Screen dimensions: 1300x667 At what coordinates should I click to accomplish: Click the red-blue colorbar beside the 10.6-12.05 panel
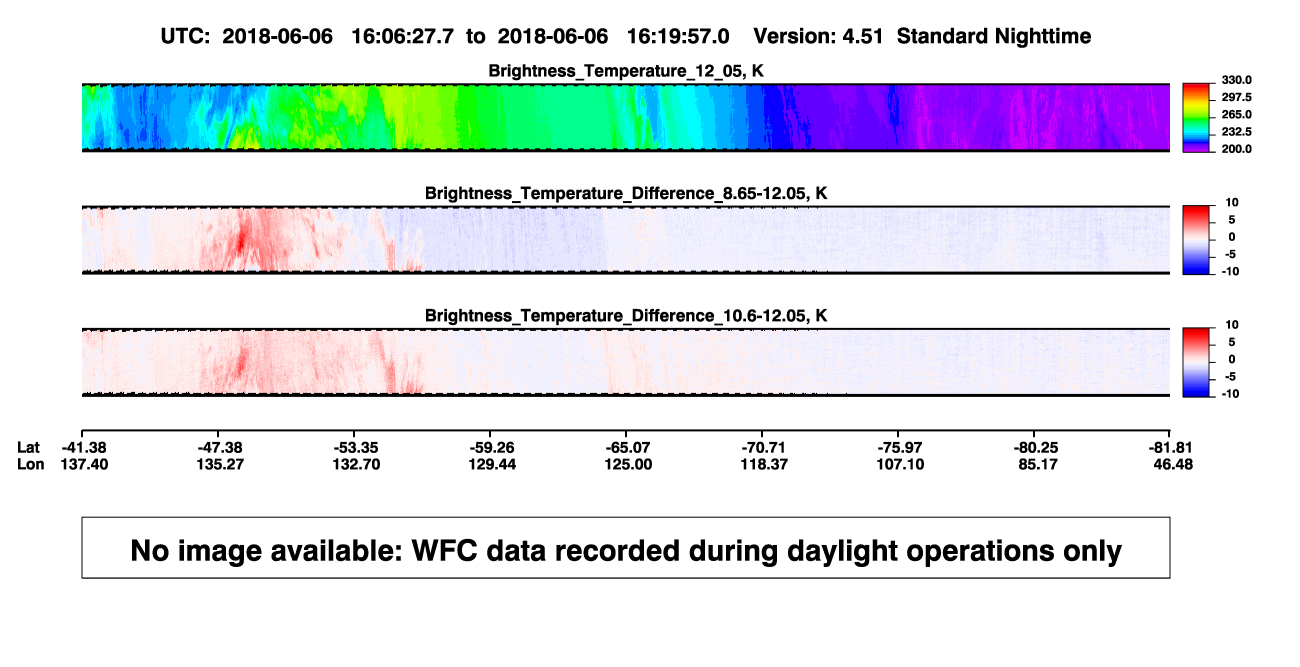coord(1197,362)
